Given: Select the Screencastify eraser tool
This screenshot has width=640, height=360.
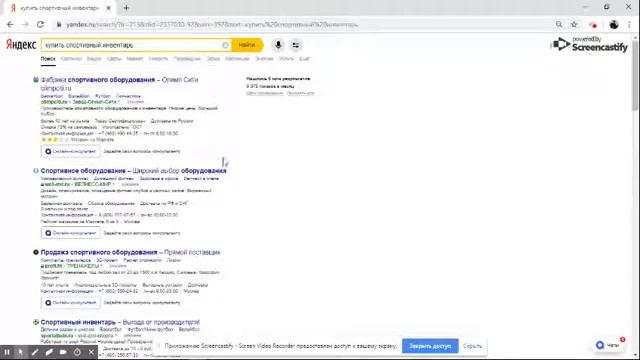Looking at the screenshot, I should tap(49, 352).
